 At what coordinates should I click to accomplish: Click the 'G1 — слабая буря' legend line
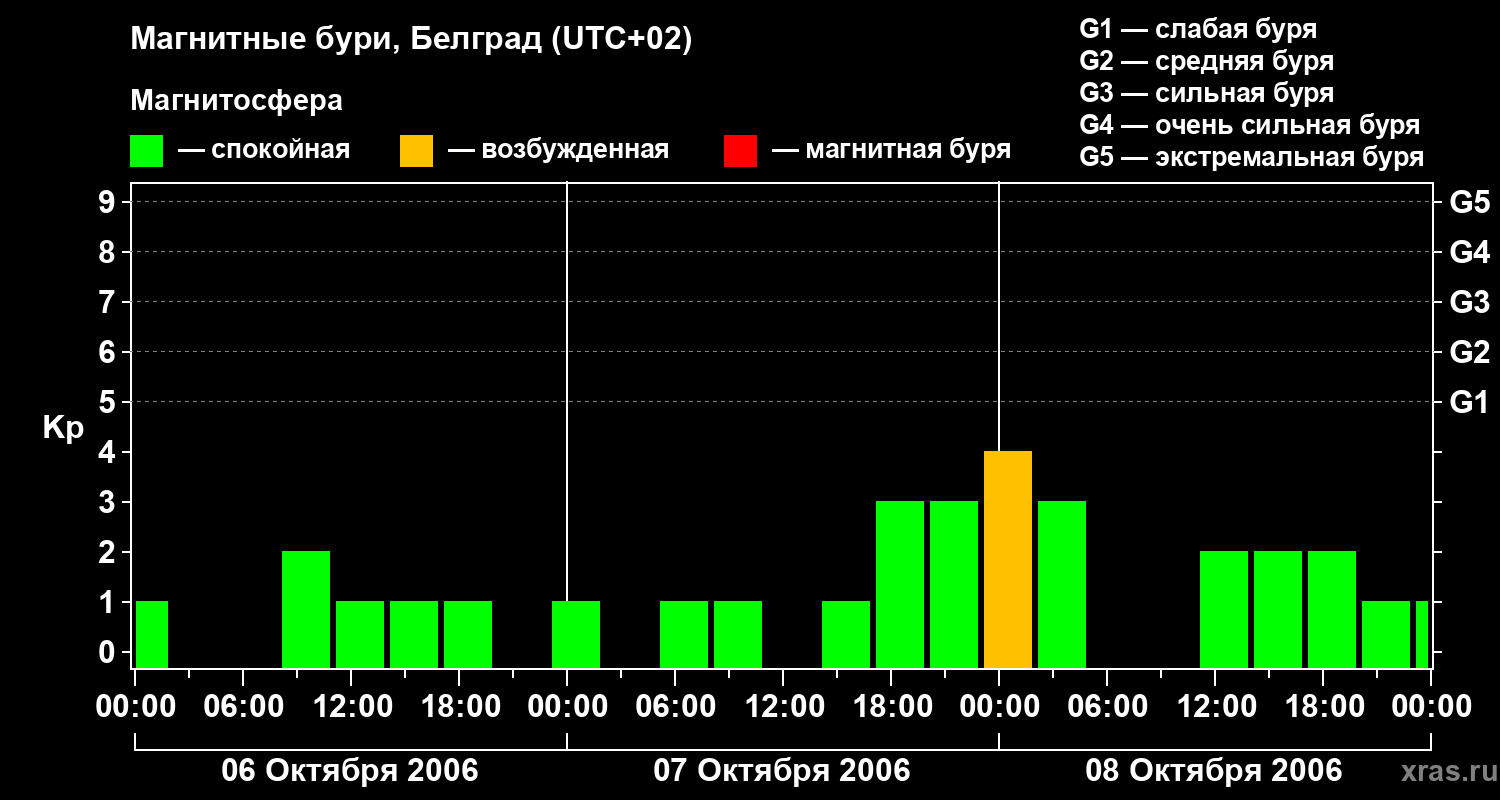pyautogui.click(x=1198, y=29)
